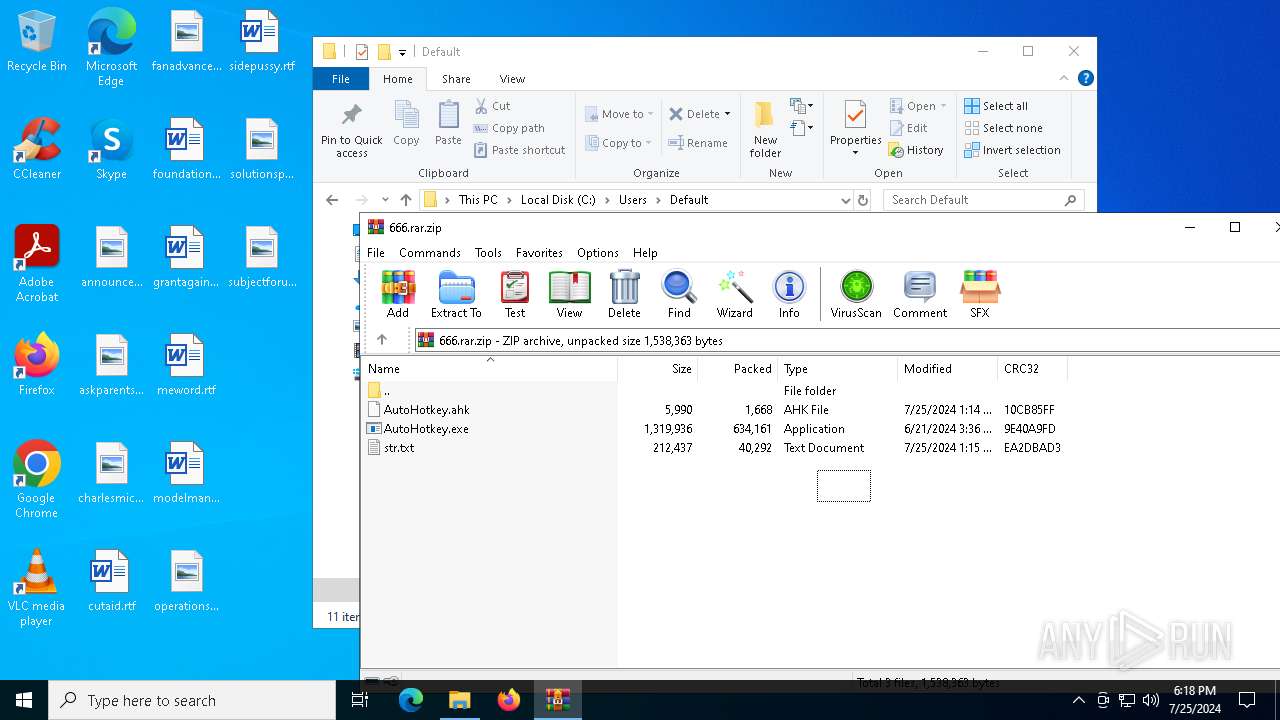The image size is (1280, 720).
Task: Click Paste in Explorer ribbon
Action: click(448, 124)
